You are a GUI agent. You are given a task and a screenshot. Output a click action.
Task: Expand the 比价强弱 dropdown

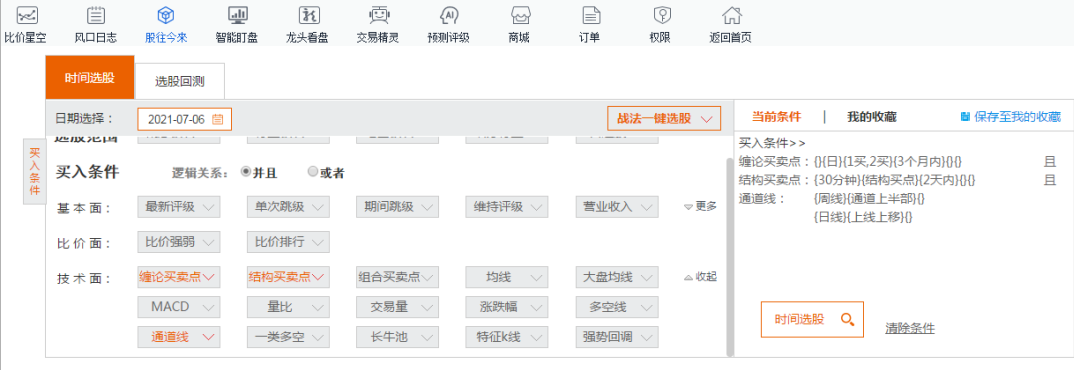click(179, 242)
